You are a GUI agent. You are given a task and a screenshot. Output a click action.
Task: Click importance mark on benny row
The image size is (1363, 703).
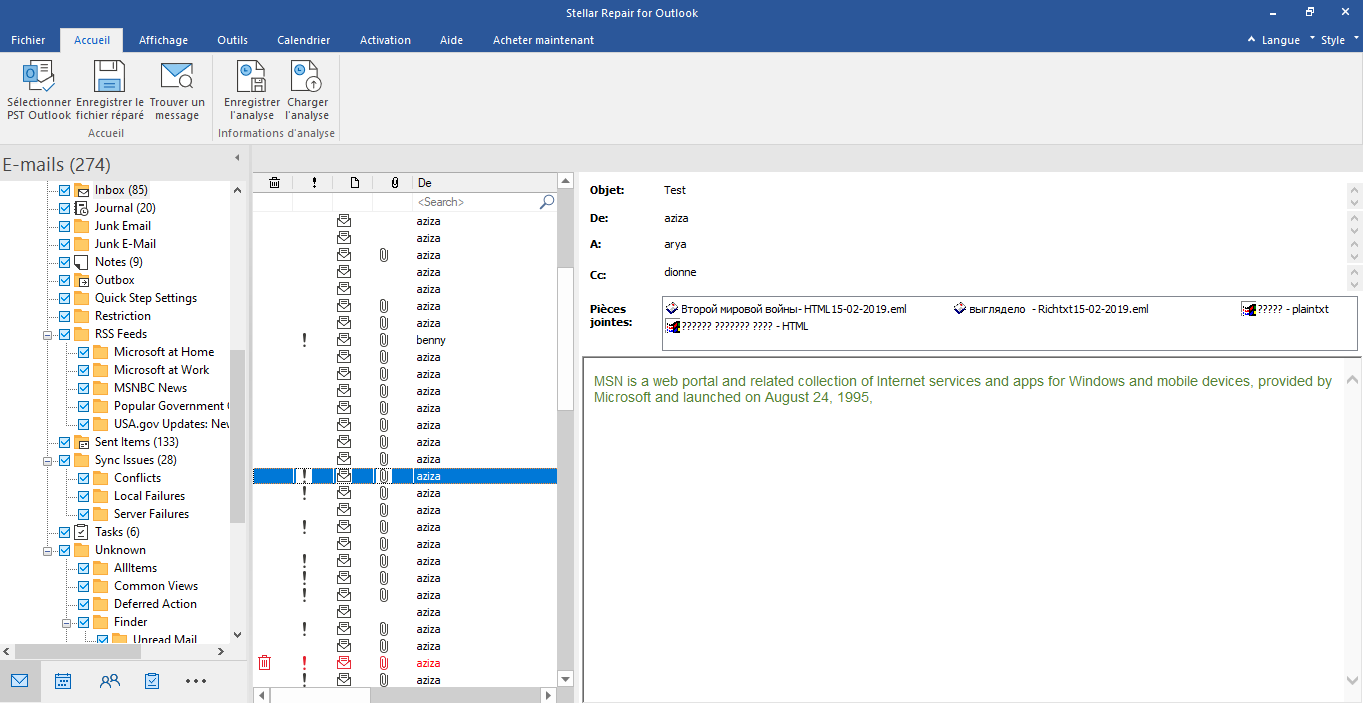[x=304, y=340]
